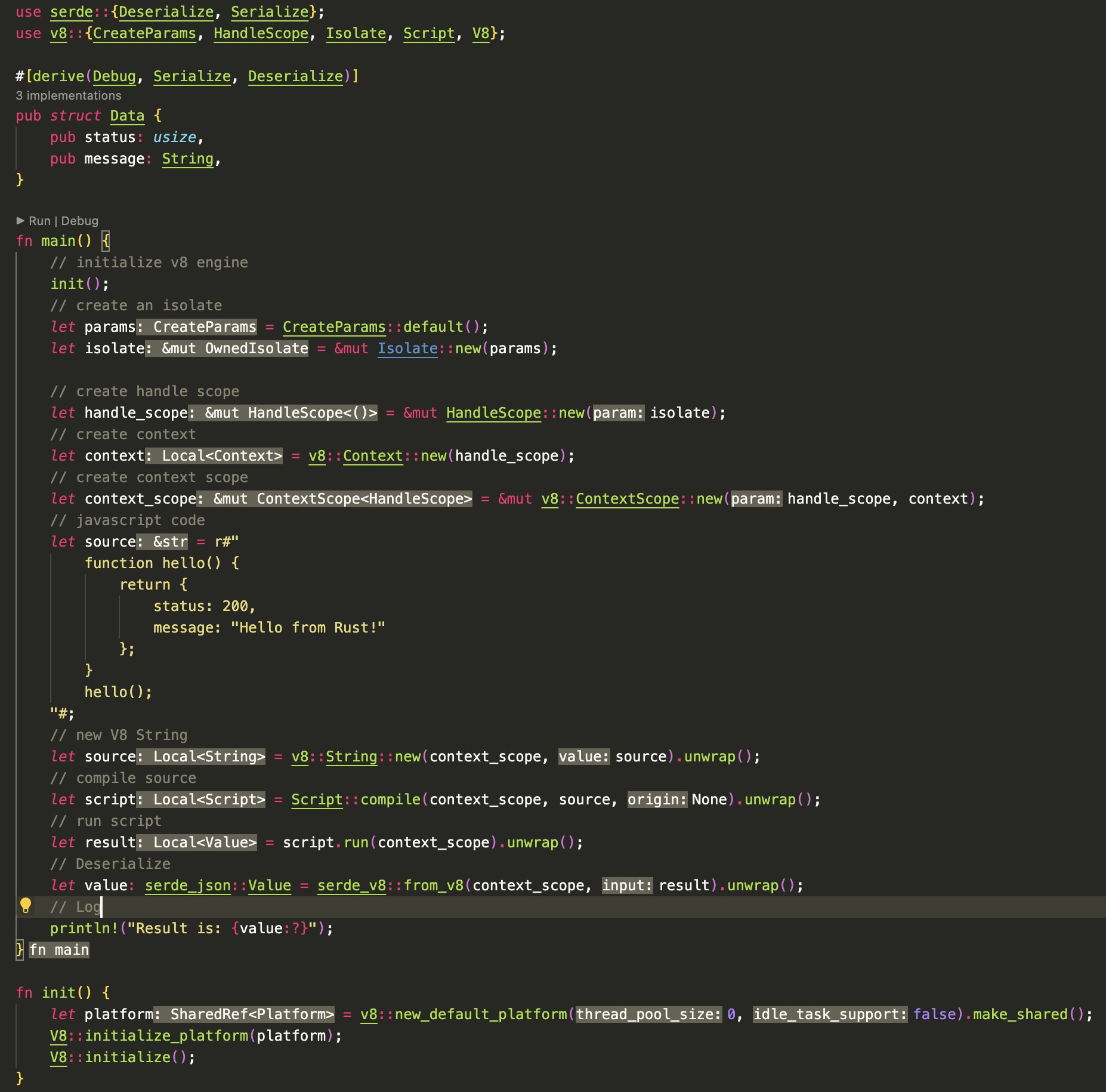Click the Run code lens above main
Image resolution: width=1106 pixels, height=1092 pixels.
pyautogui.click(x=39, y=221)
